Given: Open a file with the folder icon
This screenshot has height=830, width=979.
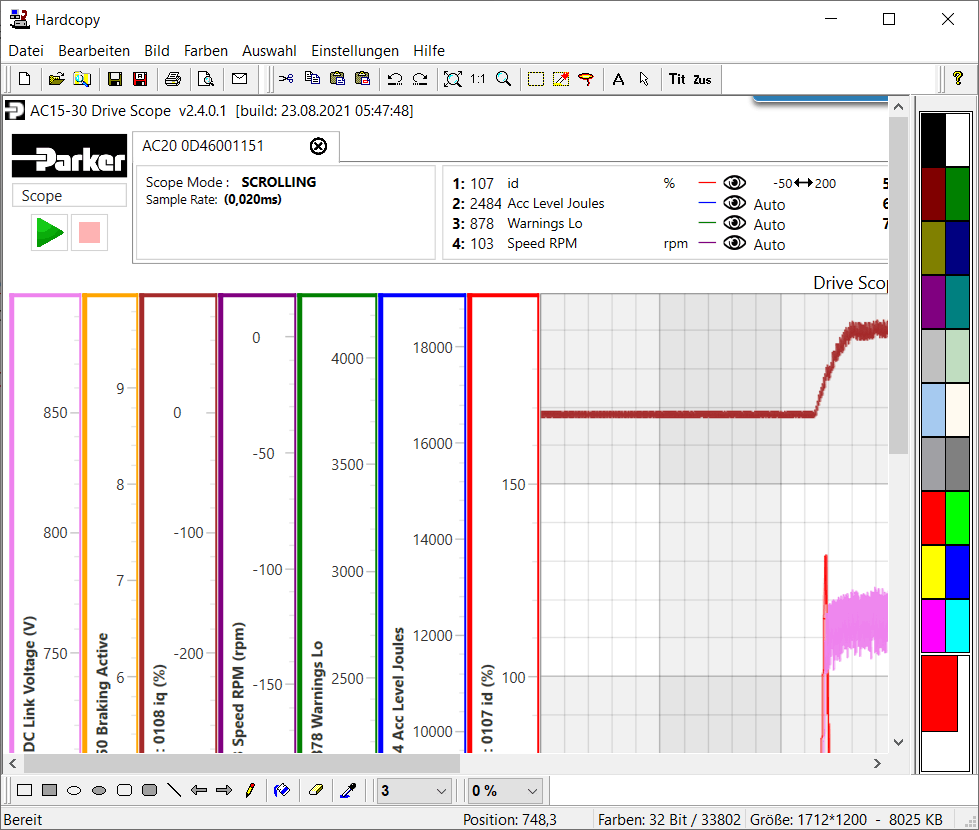Looking at the screenshot, I should [x=56, y=79].
